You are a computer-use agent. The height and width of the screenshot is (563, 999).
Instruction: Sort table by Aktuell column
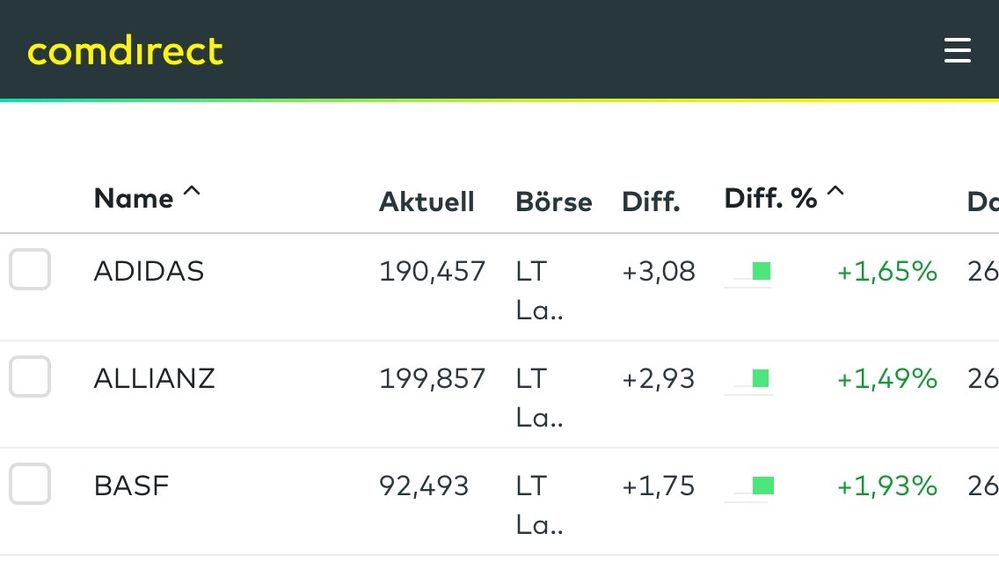(x=426, y=202)
